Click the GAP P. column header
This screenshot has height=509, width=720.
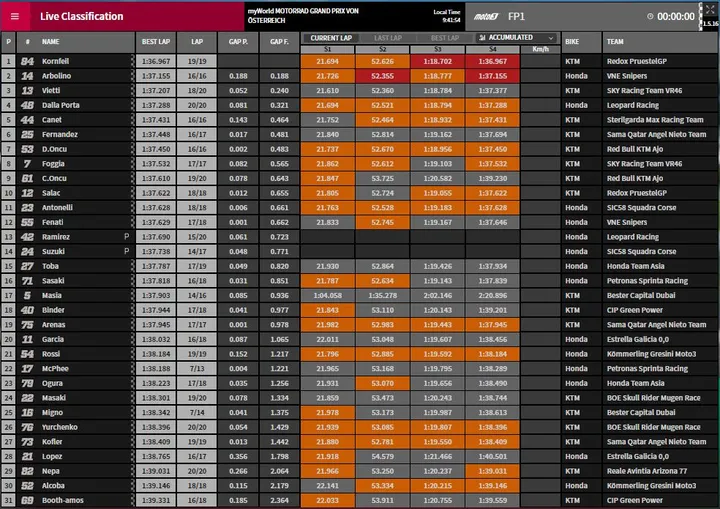point(238,42)
